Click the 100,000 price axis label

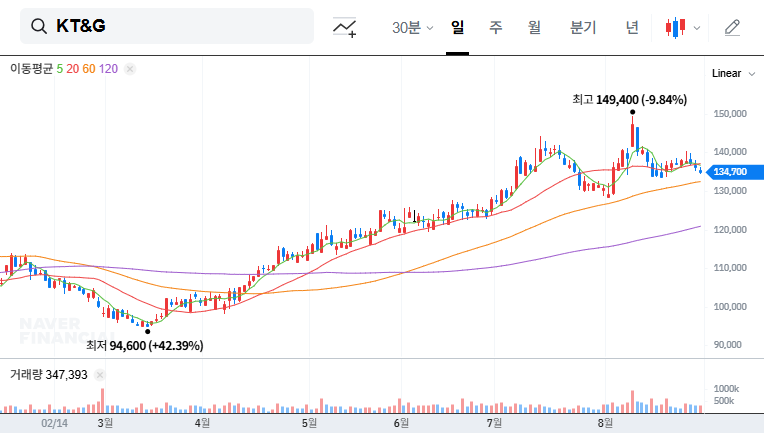click(730, 307)
